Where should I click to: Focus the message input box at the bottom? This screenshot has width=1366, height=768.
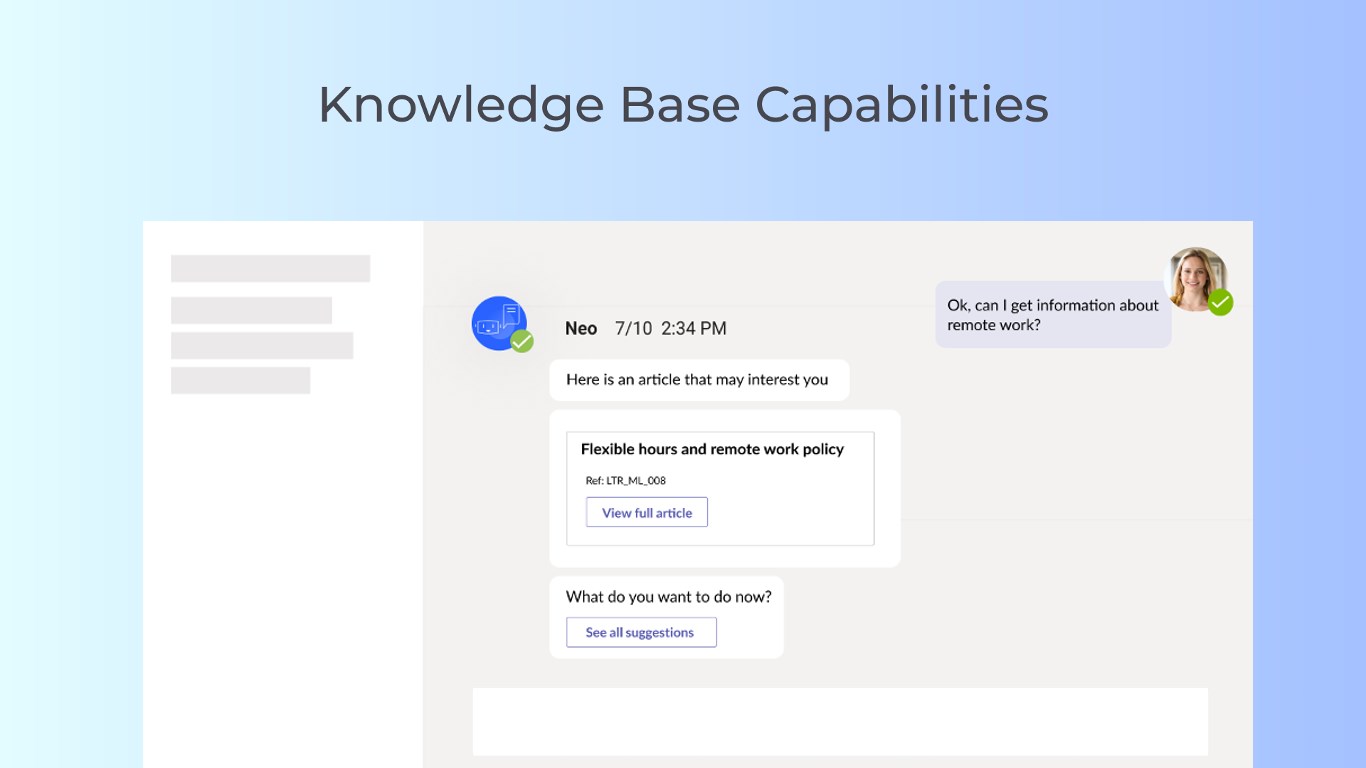tap(840, 721)
